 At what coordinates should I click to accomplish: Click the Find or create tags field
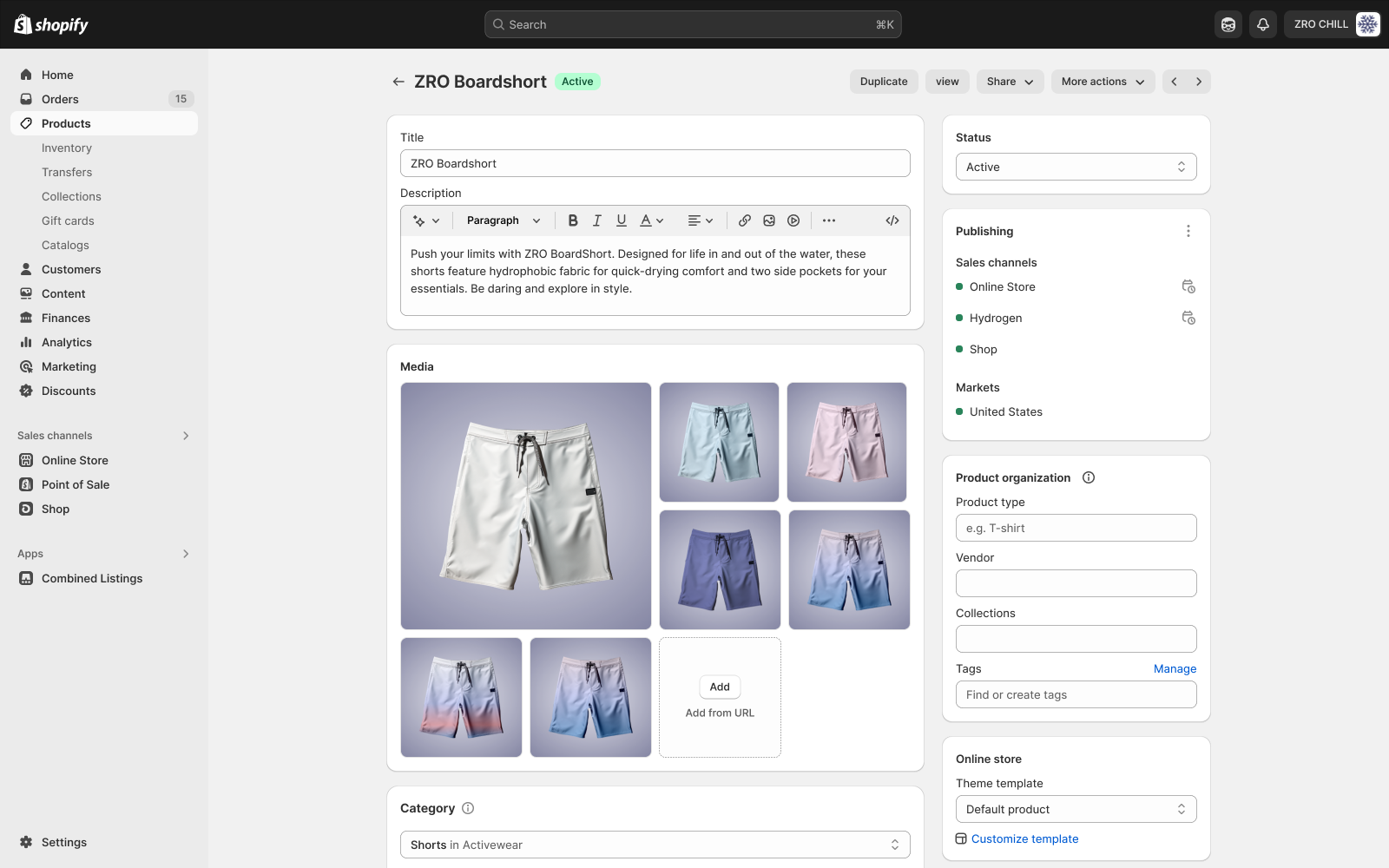(x=1076, y=694)
